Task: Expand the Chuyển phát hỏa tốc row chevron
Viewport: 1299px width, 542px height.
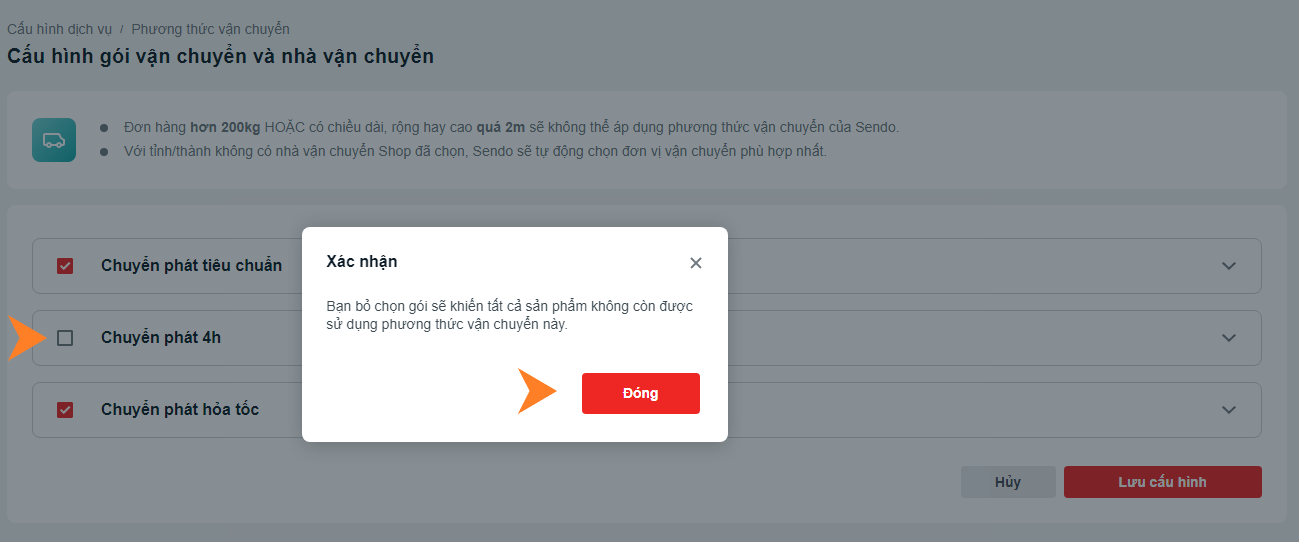Action: [1229, 410]
